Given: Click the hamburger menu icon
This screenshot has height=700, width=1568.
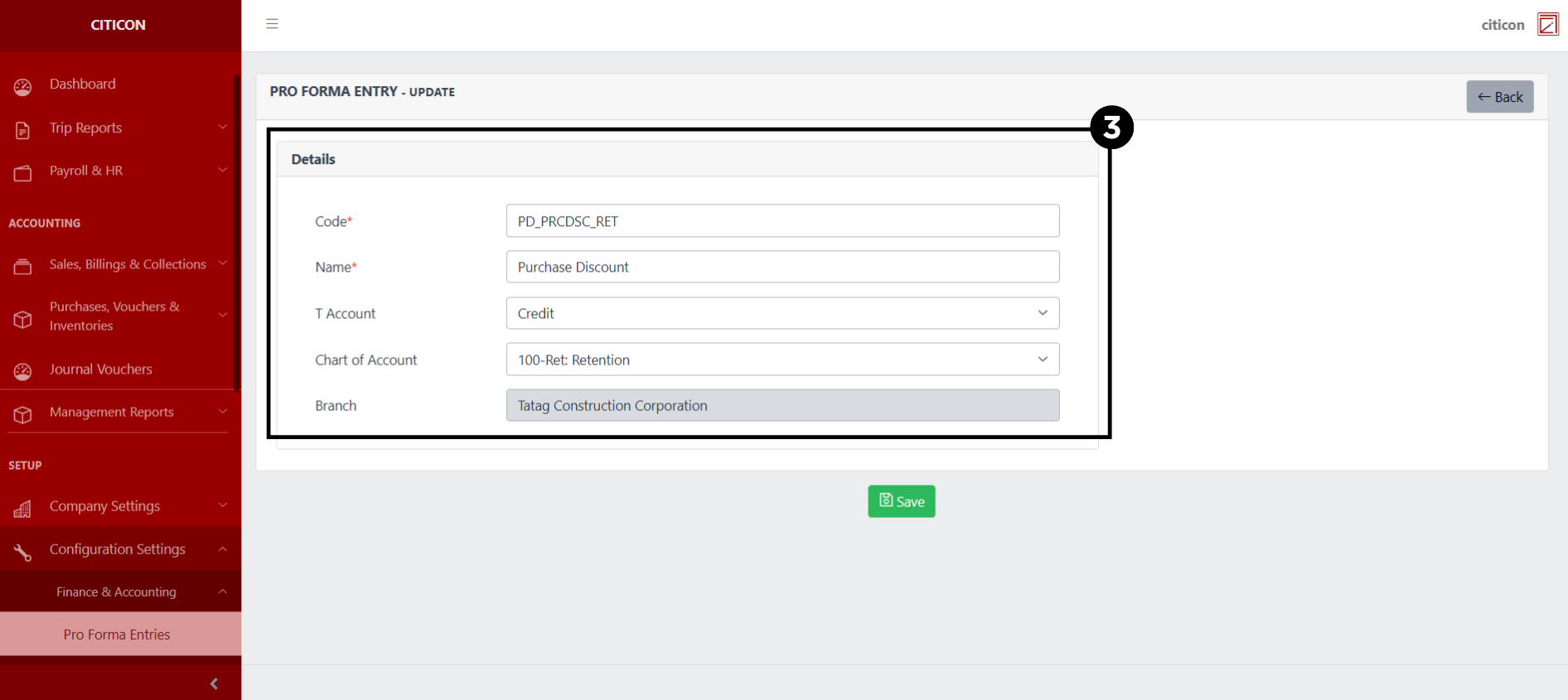Looking at the screenshot, I should [272, 24].
